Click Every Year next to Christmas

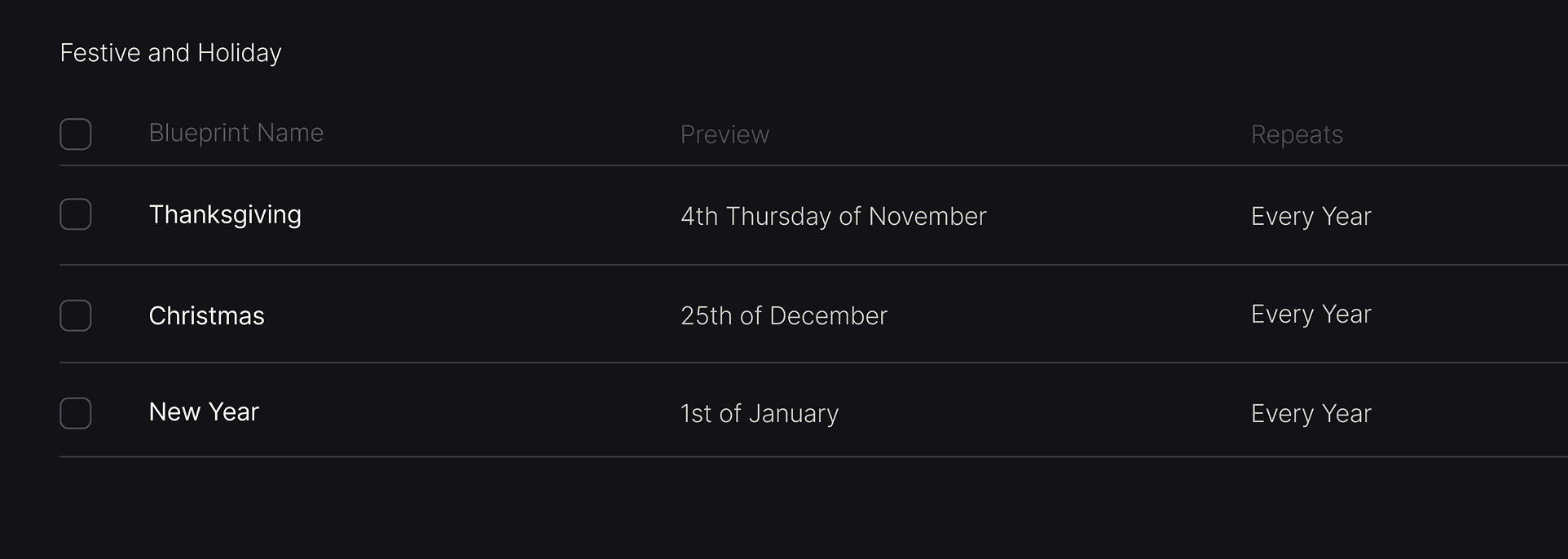click(x=1310, y=314)
